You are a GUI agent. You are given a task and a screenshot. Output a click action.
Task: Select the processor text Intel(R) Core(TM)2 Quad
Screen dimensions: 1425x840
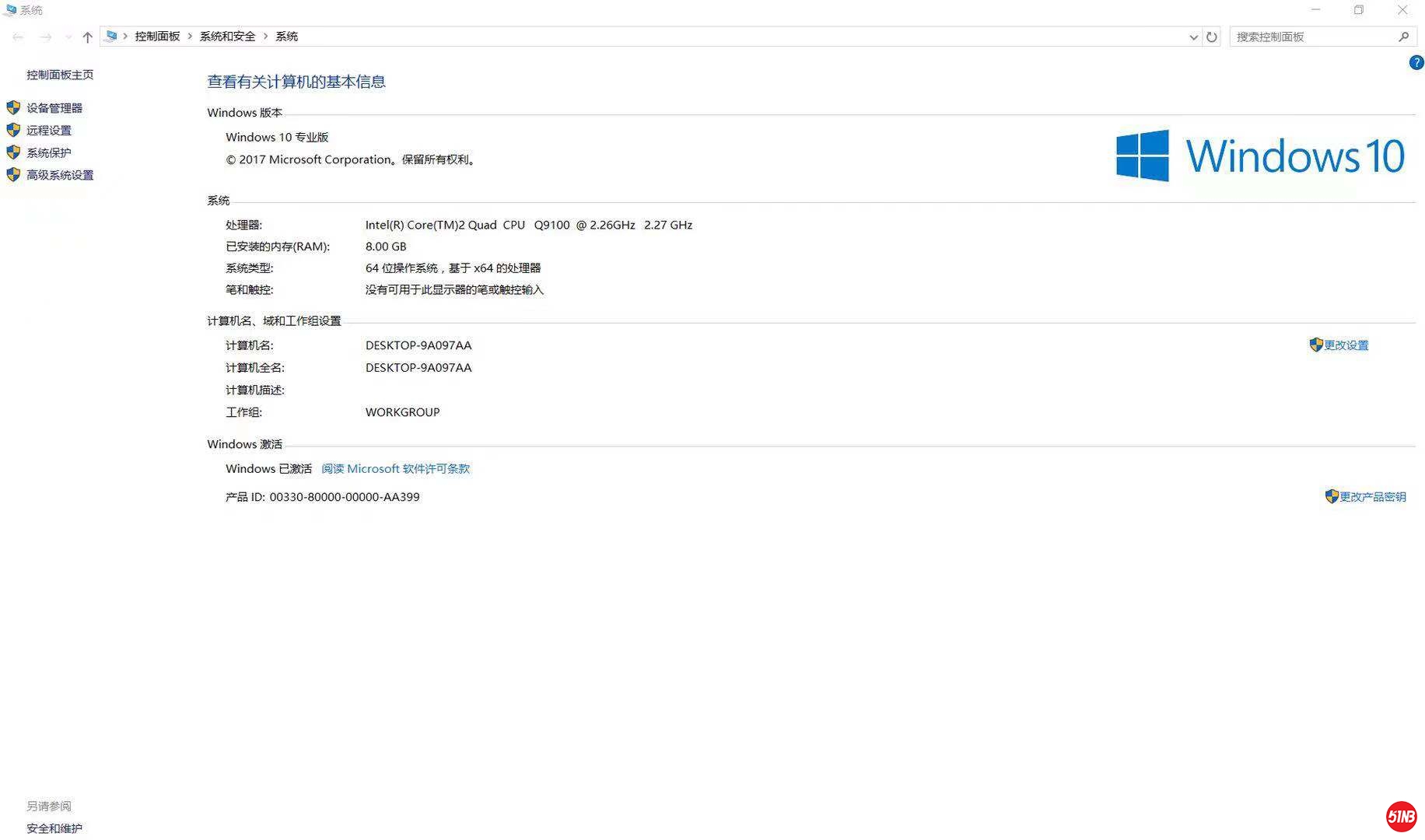pyautogui.click(x=431, y=225)
